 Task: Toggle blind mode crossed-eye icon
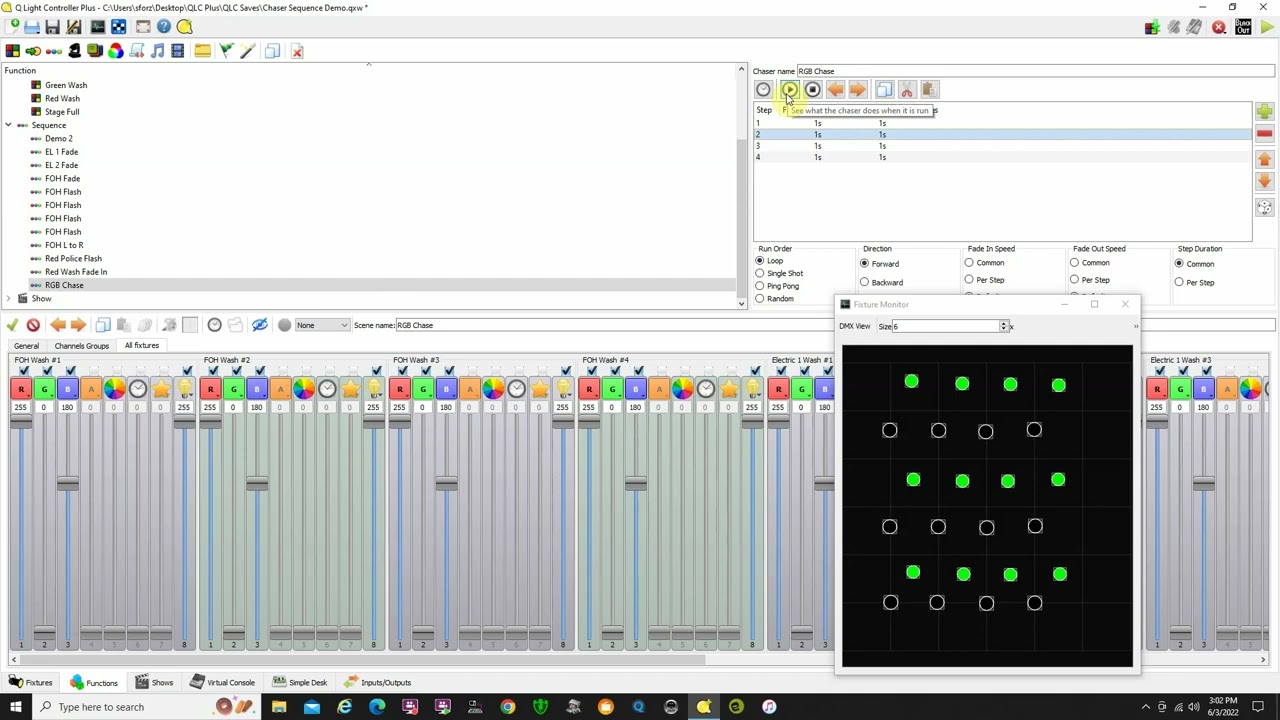[259, 325]
